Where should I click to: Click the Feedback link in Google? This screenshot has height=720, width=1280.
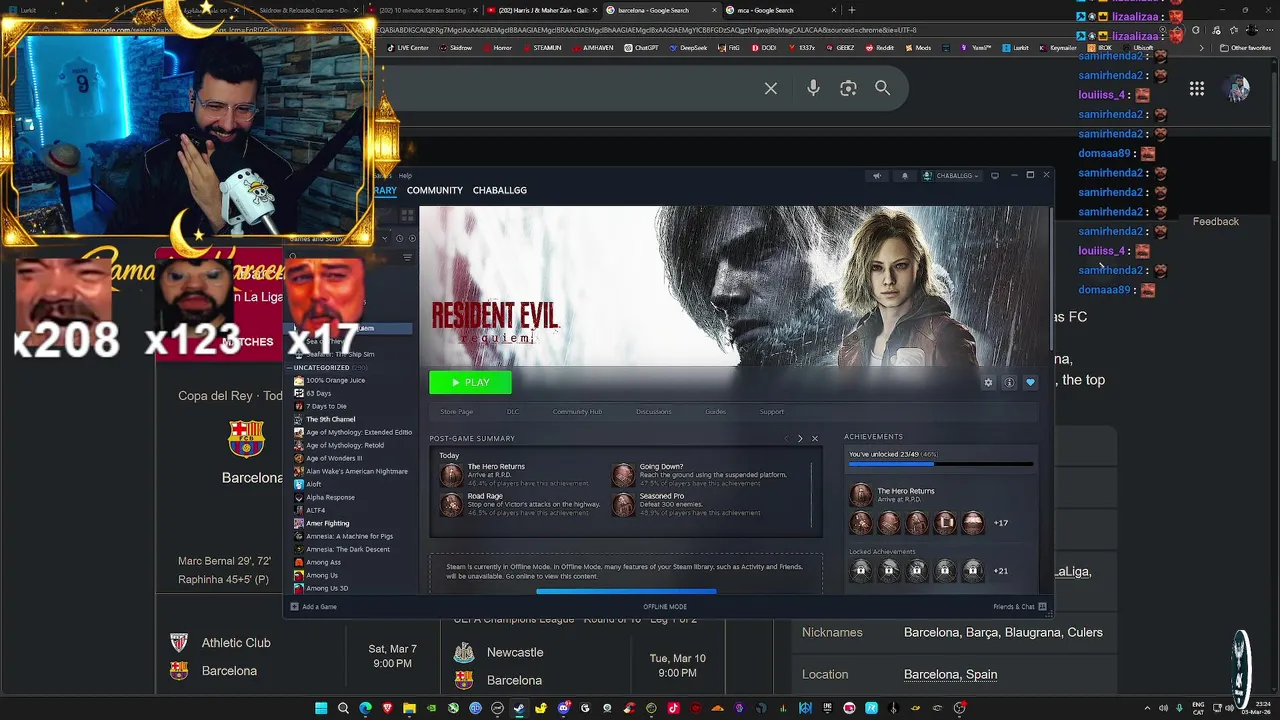tap(1215, 221)
